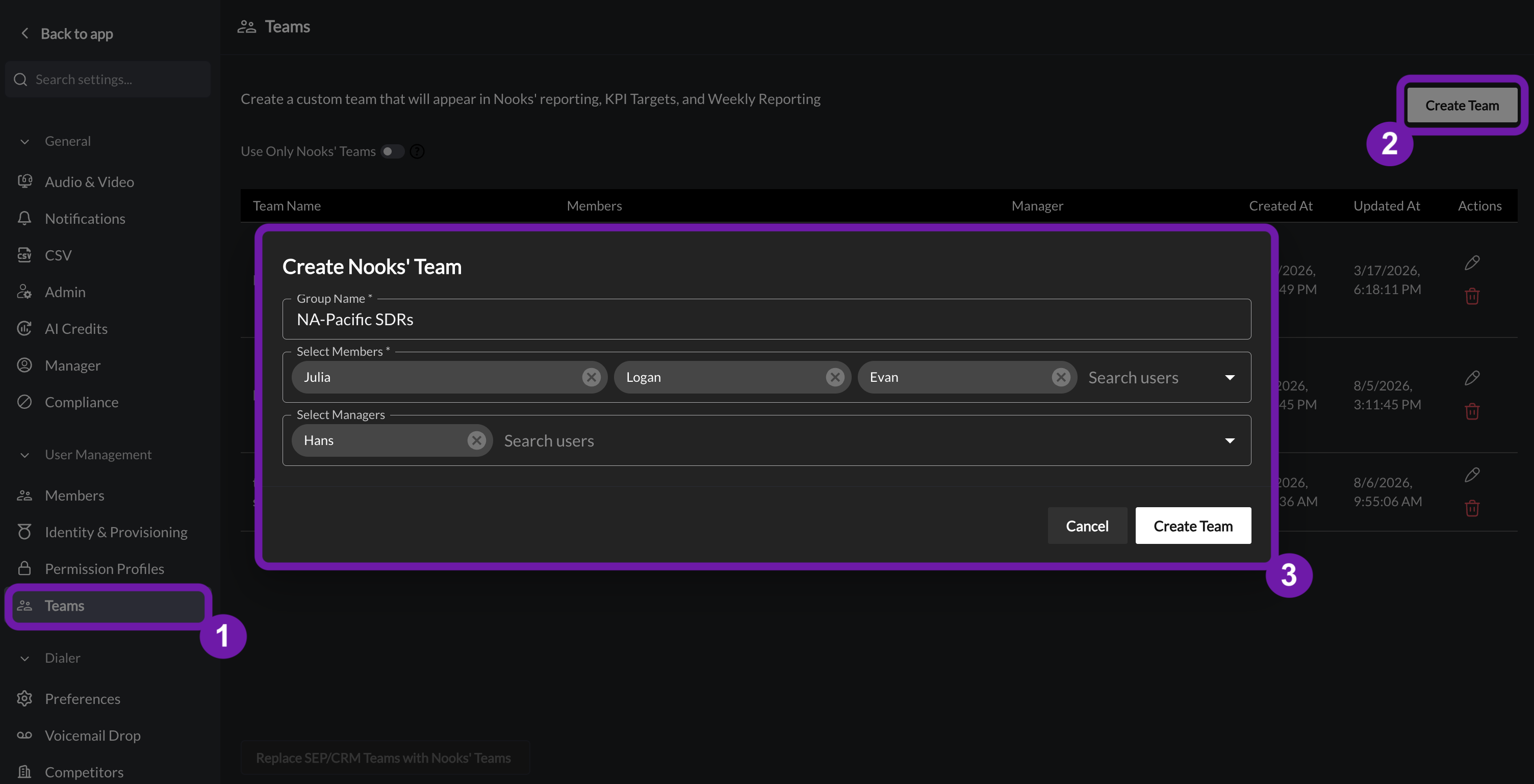Click the Group Name input field

pos(766,319)
